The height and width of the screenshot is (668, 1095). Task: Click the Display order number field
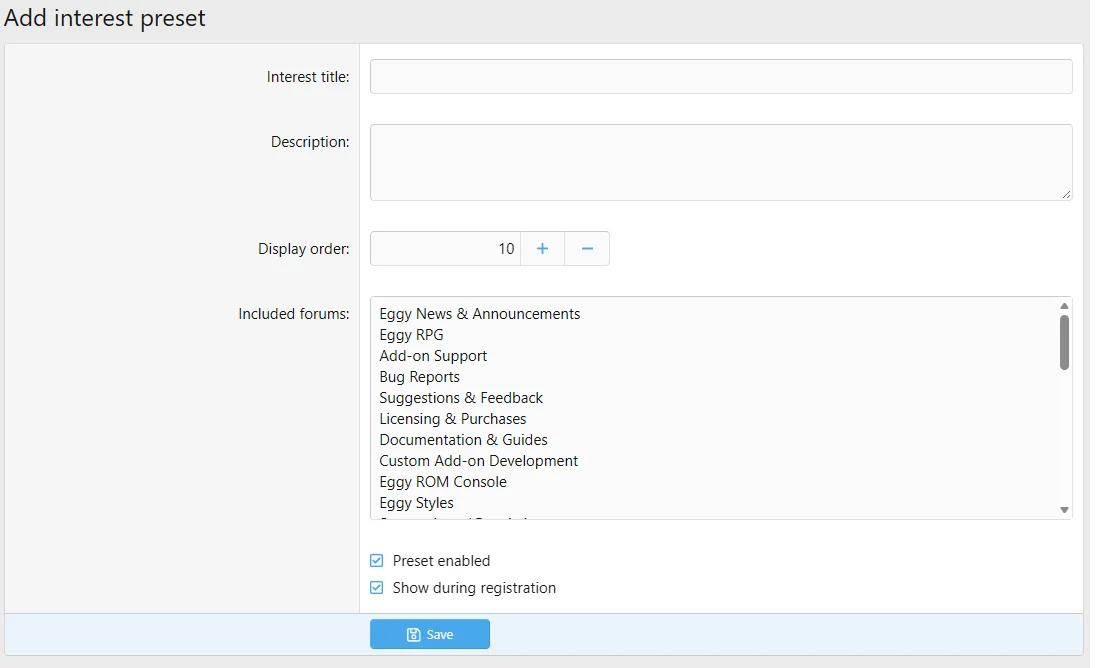tap(446, 248)
